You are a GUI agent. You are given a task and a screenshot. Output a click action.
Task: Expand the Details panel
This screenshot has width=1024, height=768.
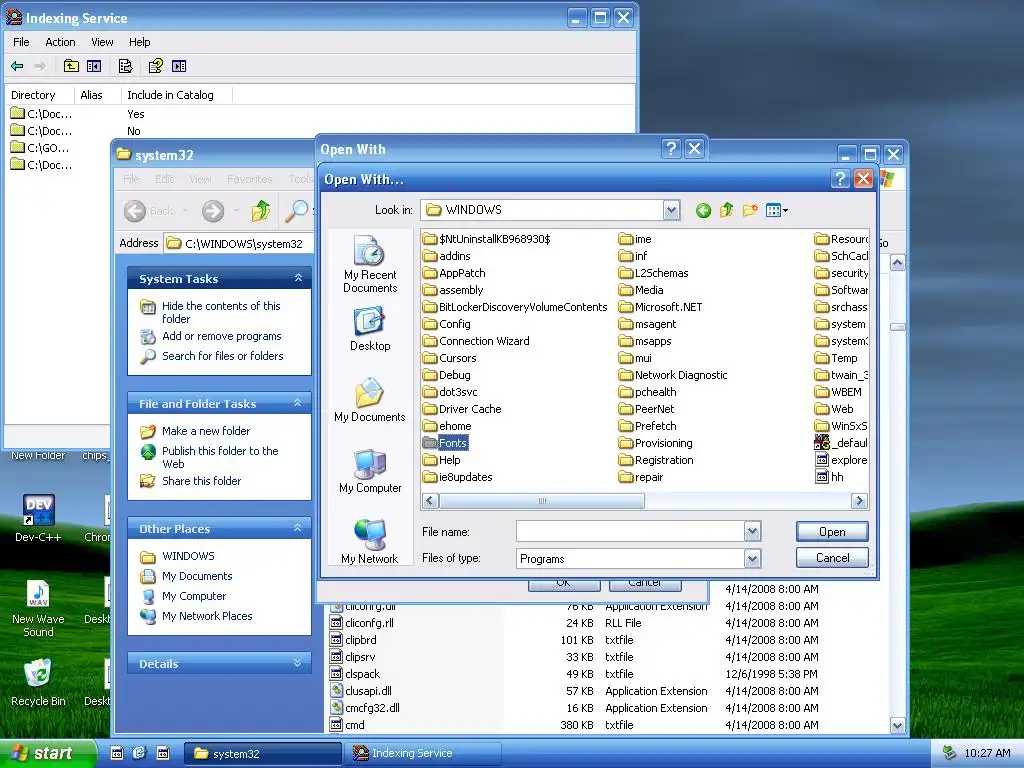click(x=298, y=663)
